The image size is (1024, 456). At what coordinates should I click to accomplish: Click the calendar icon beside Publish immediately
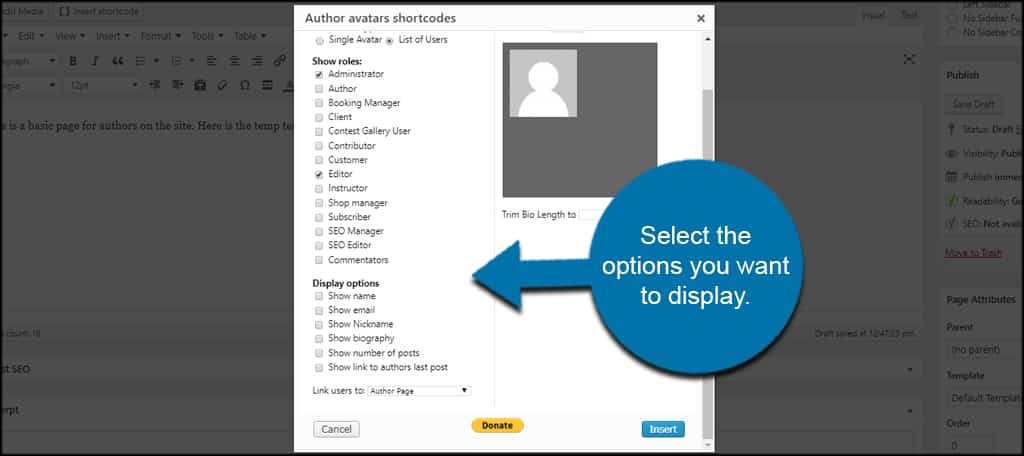tap(951, 177)
